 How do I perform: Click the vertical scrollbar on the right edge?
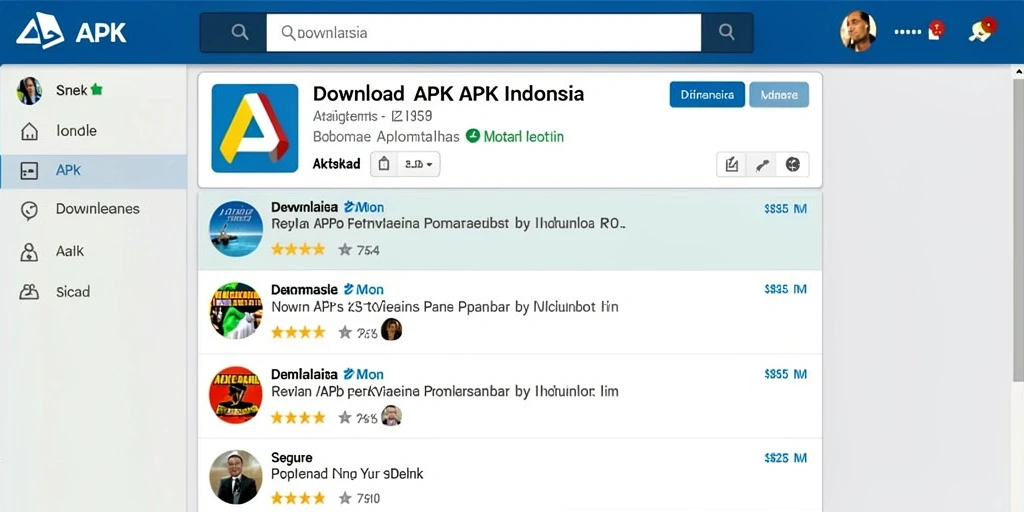[x=1019, y=230]
